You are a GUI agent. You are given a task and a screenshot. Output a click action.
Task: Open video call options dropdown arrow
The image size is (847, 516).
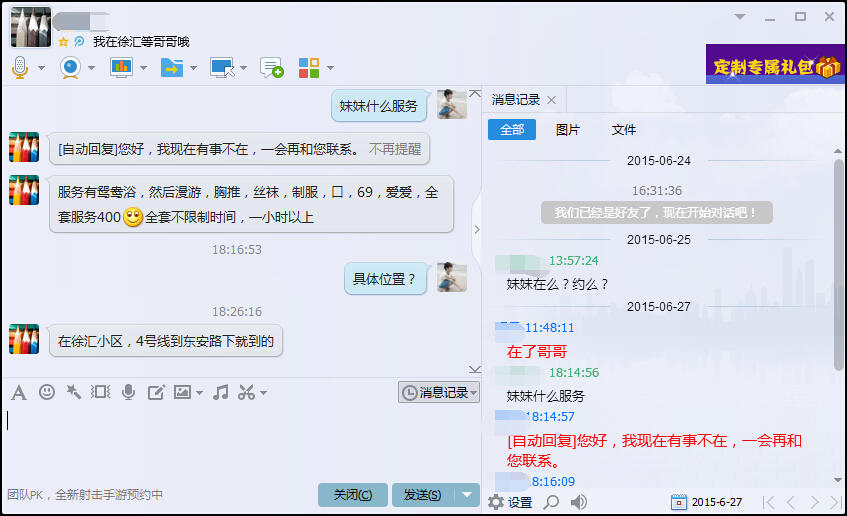pyautogui.click(x=91, y=68)
